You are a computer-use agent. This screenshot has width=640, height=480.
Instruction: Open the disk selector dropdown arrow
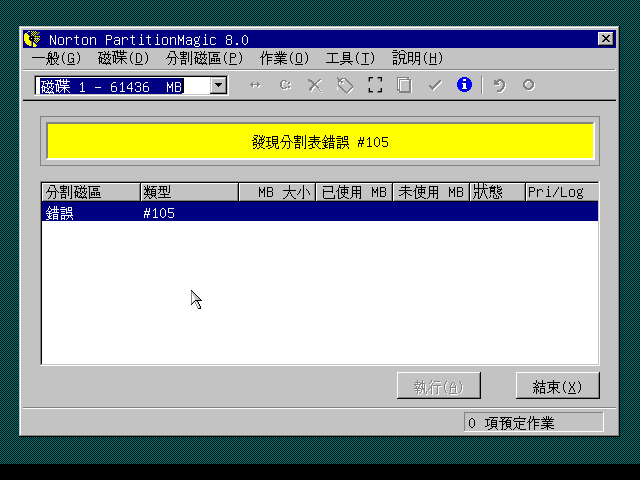218,85
